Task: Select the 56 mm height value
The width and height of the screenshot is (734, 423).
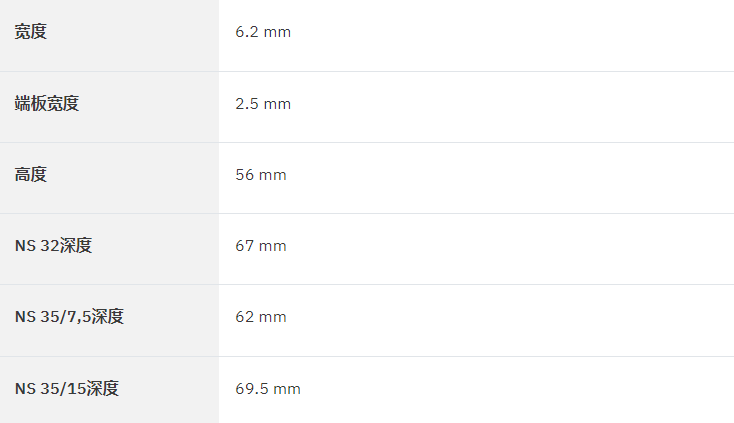Action: 261,175
